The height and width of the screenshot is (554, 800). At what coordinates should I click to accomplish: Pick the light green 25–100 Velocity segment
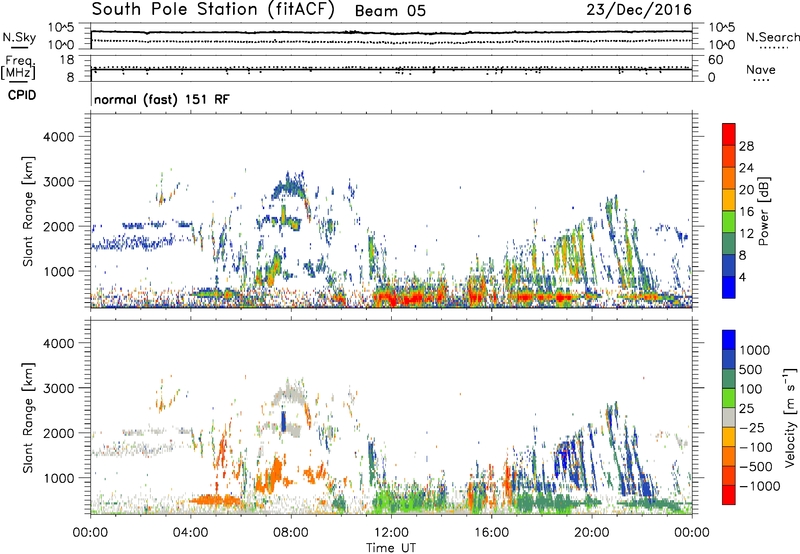pos(729,398)
